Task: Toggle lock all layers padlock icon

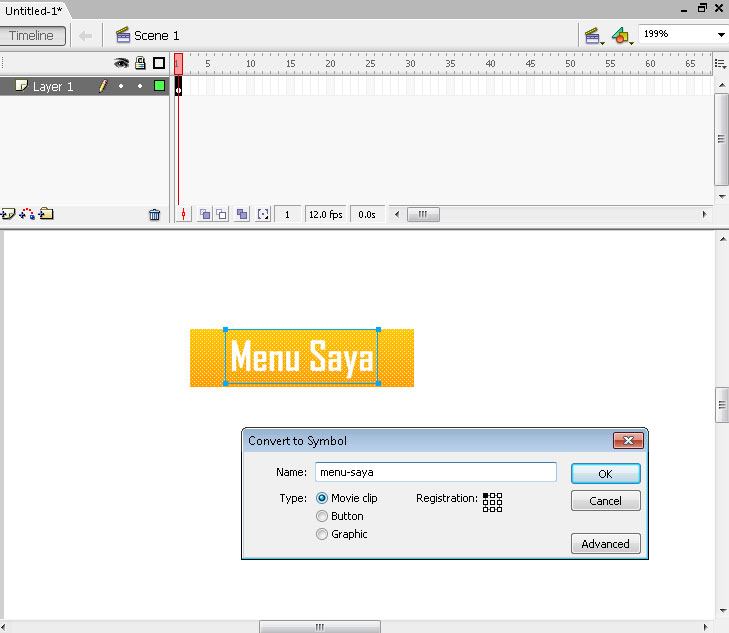Action: [140, 63]
